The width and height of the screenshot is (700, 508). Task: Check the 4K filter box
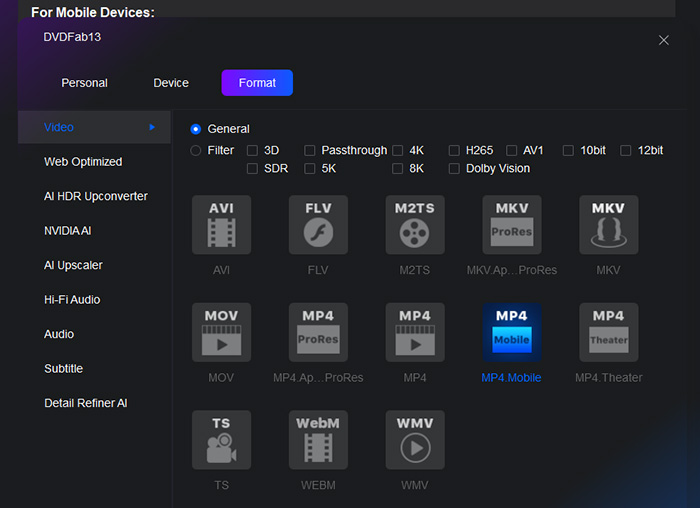click(x=397, y=150)
